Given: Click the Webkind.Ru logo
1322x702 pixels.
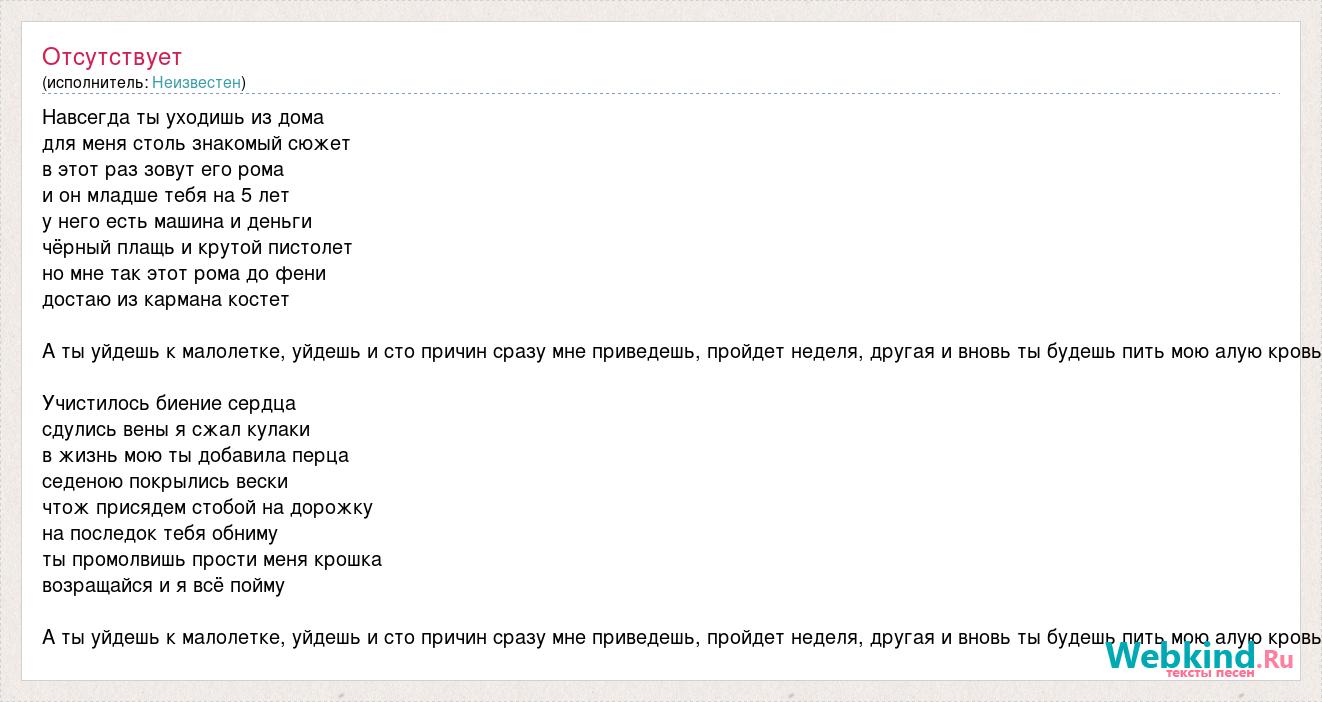Looking at the screenshot, I should tap(1199, 659).
